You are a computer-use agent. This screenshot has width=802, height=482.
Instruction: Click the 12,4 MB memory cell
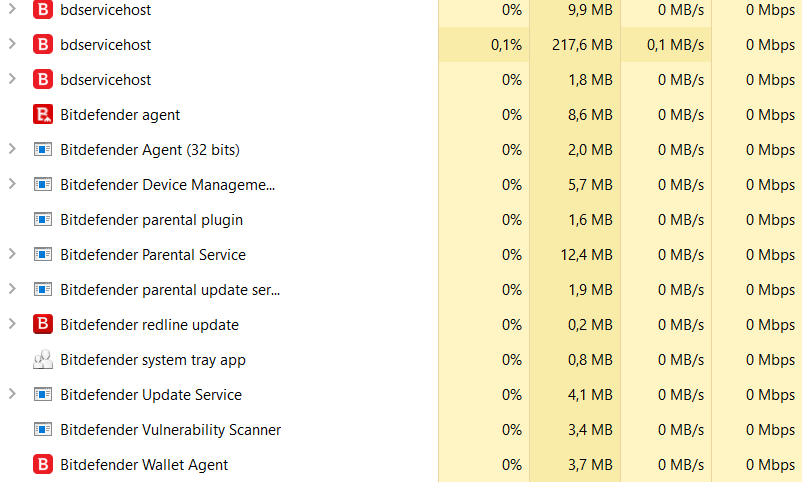pos(587,255)
